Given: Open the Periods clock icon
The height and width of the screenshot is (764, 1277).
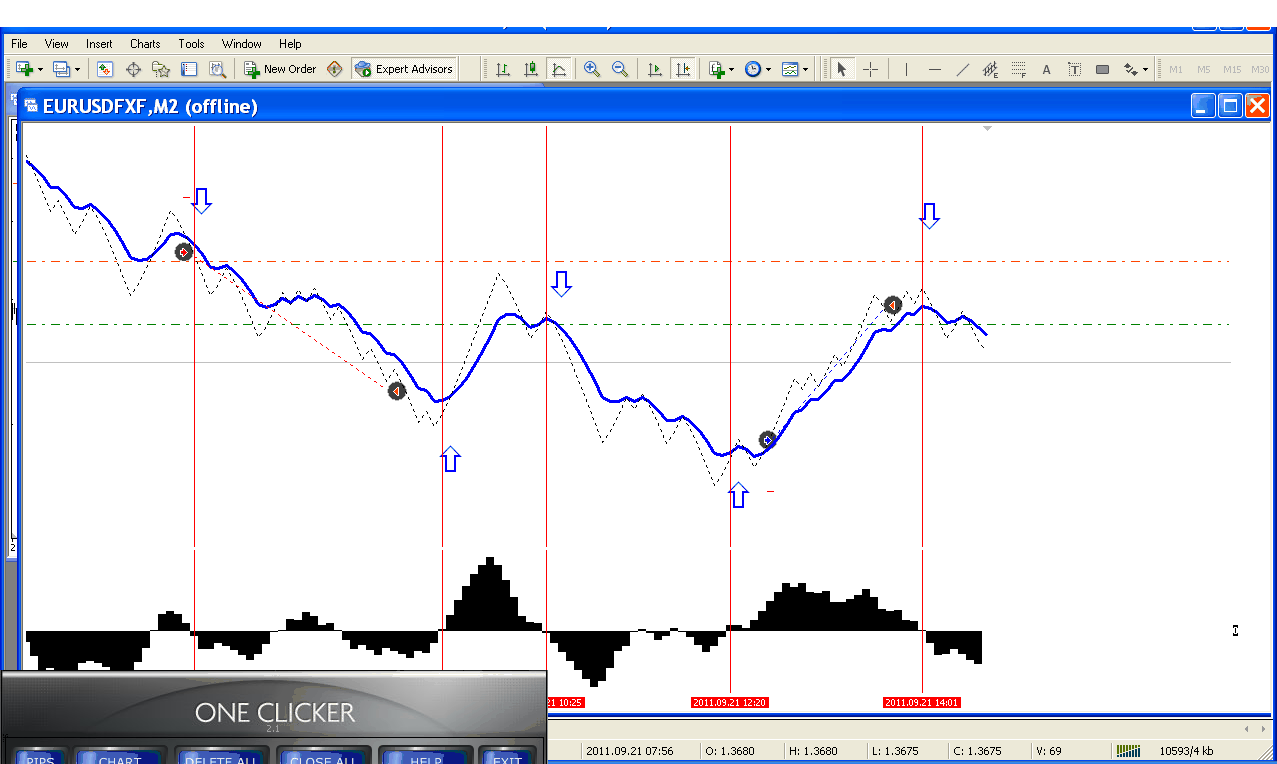Looking at the screenshot, I should [752, 69].
